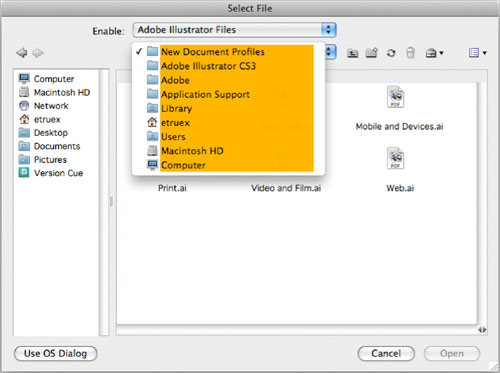Screen dimensions: 500x373
Task: Click the sidebar divider handle
Action: coord(111,201)
